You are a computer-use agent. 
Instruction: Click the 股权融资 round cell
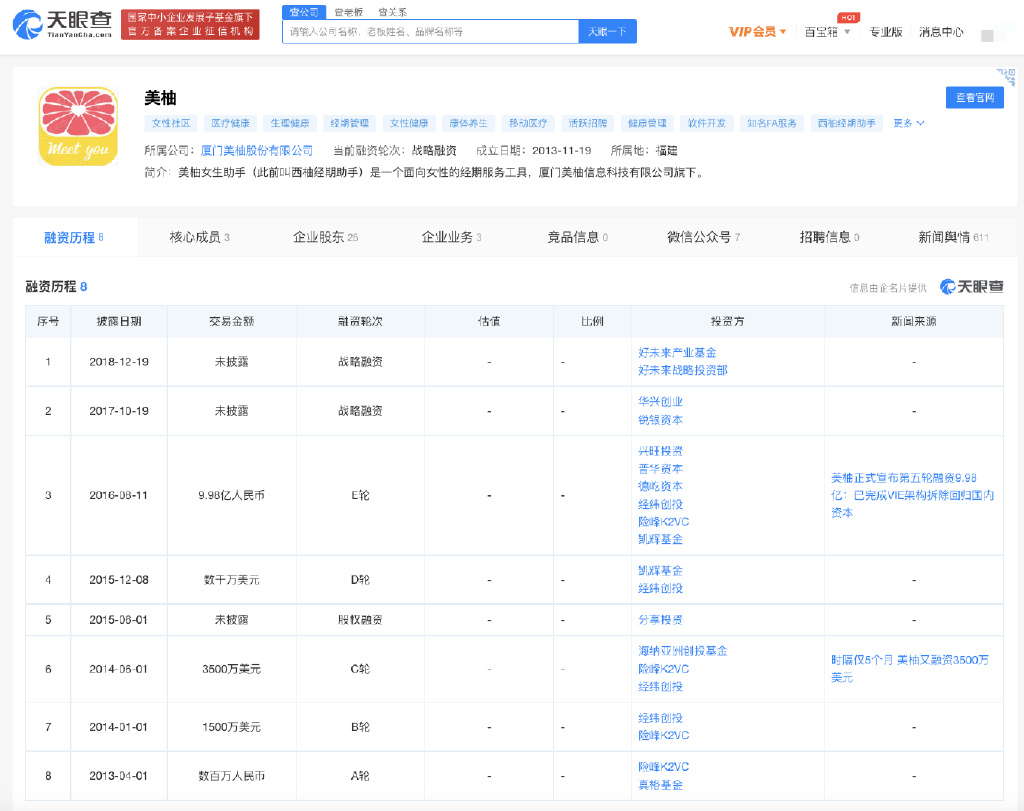click(360, 620)
